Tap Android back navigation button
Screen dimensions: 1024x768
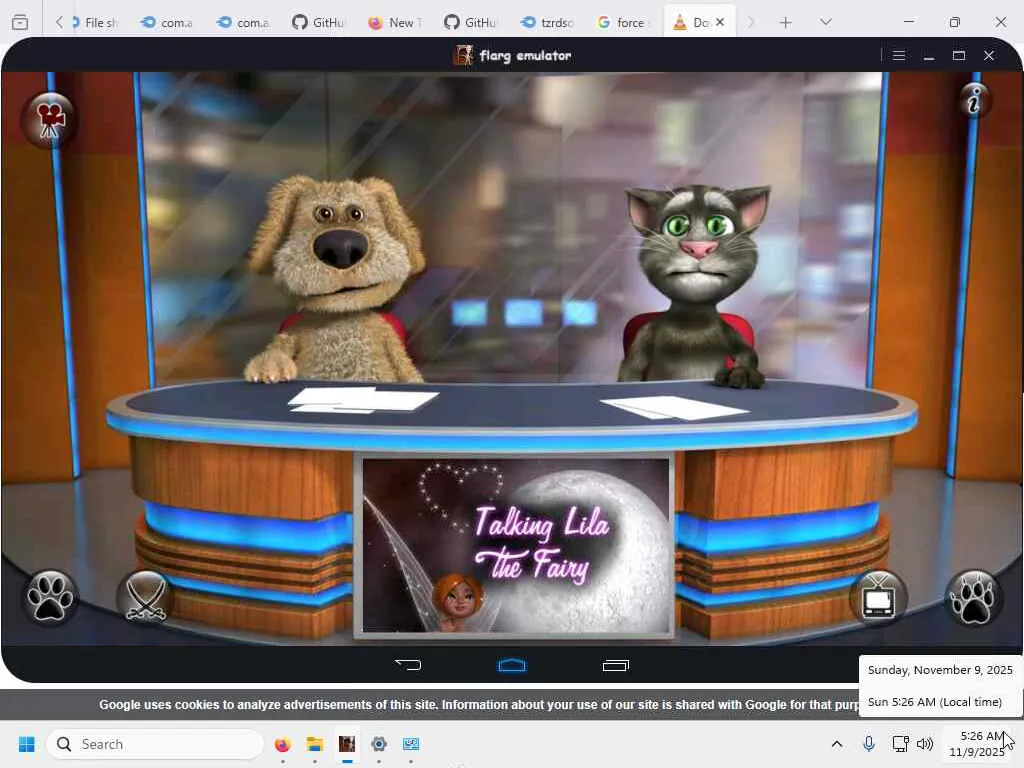pyautogui.click(x=408, y=665)
